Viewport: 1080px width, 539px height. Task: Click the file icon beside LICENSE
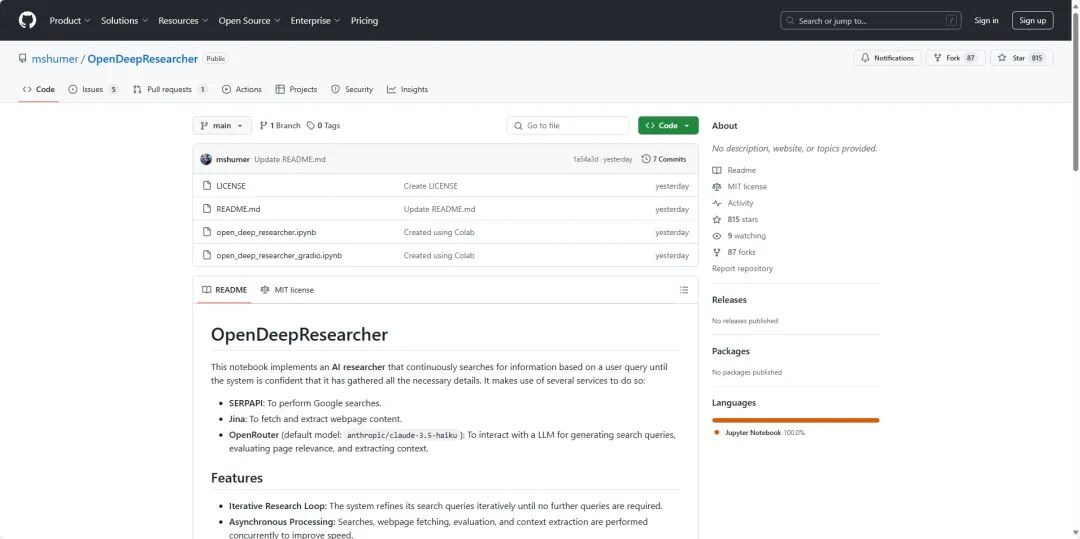pyautogui.click(x=207, y=186)
